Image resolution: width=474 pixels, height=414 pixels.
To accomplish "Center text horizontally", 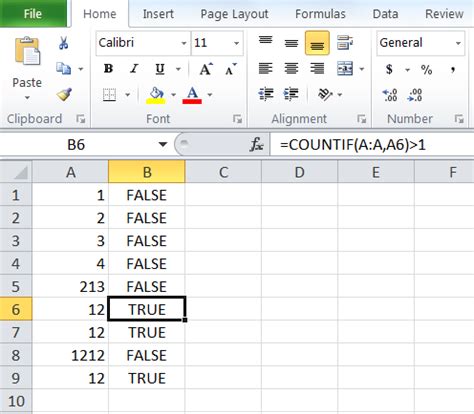I will click(291, 69).
